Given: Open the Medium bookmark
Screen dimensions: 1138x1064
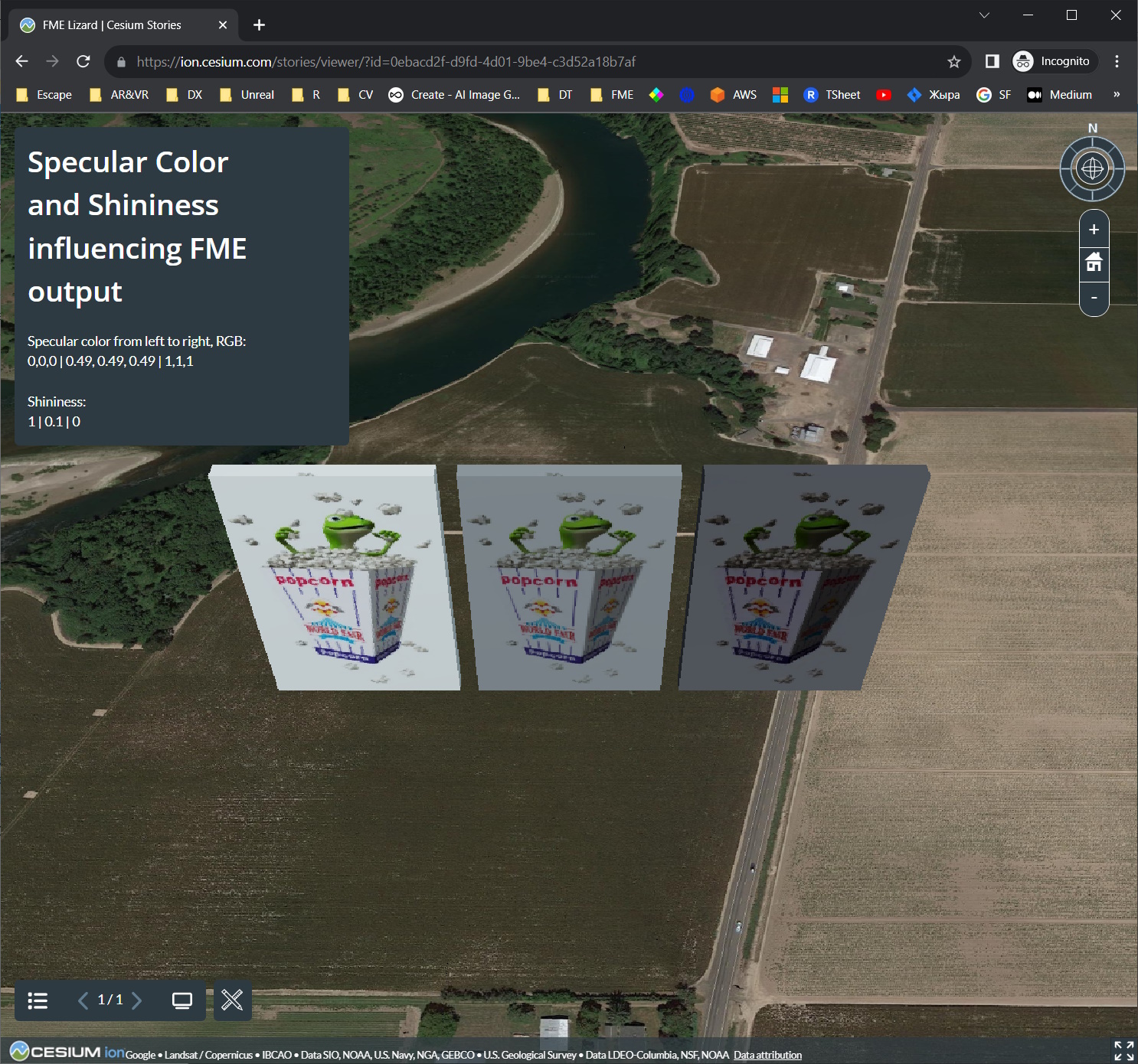Looking at the screenshot, I should pyautogui.click(x=1060, y=95).
